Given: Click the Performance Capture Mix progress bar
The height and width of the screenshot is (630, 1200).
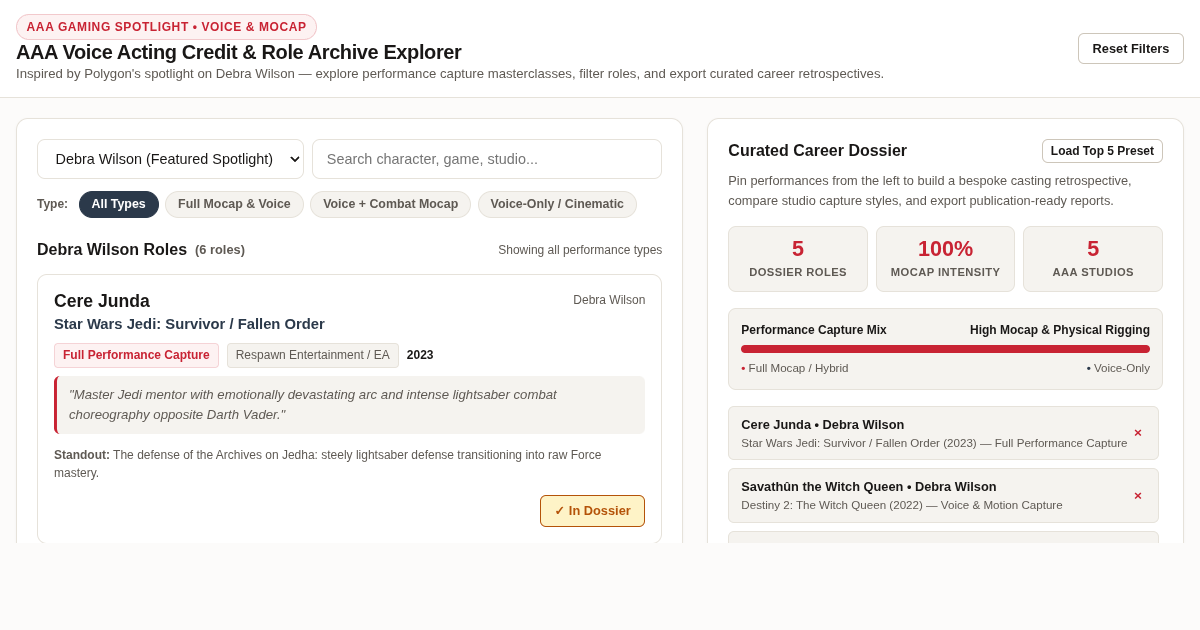Looking at the screenshot, I should click(x=945, y=349).
